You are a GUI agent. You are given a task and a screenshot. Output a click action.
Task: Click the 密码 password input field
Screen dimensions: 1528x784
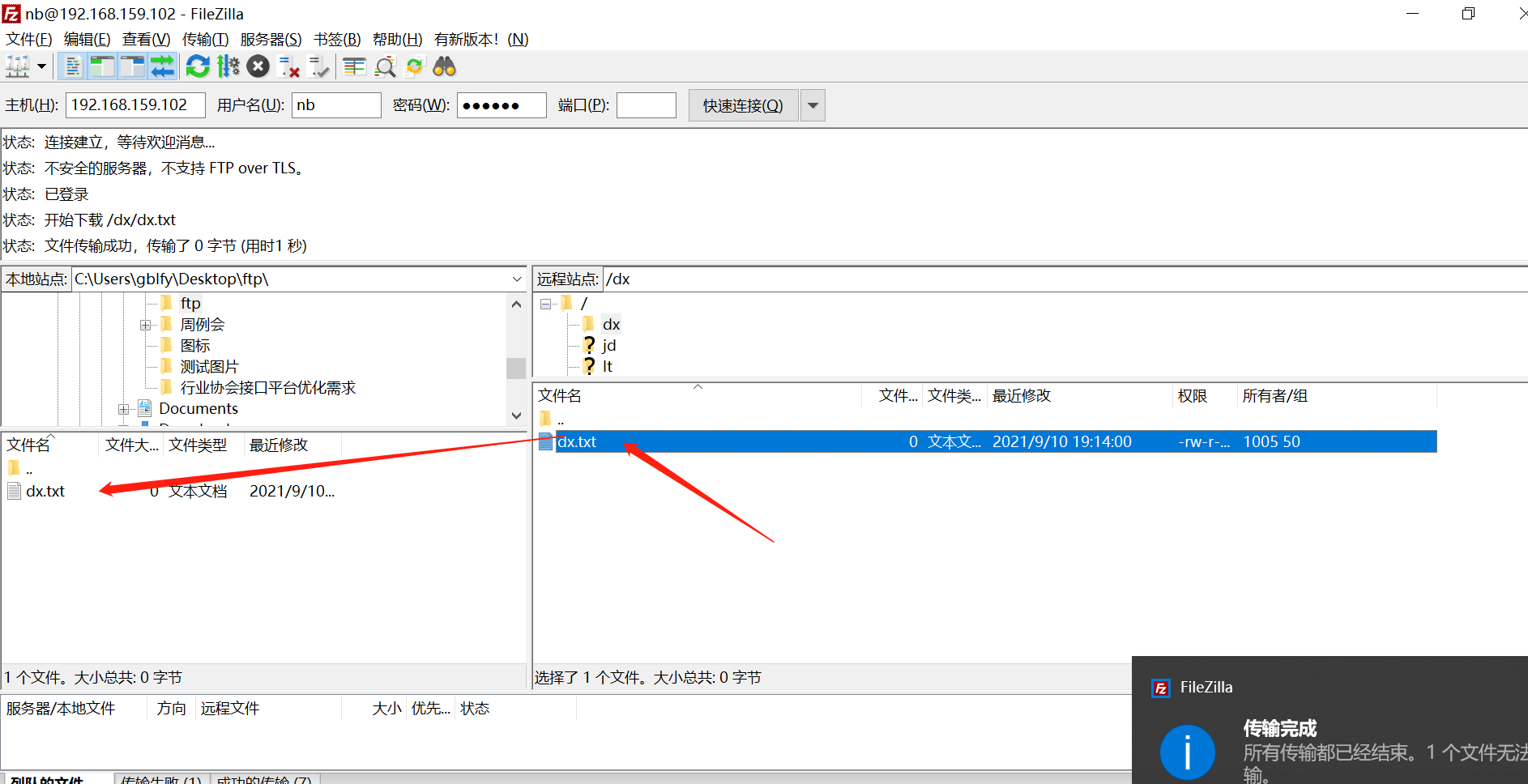click(502, 105)
